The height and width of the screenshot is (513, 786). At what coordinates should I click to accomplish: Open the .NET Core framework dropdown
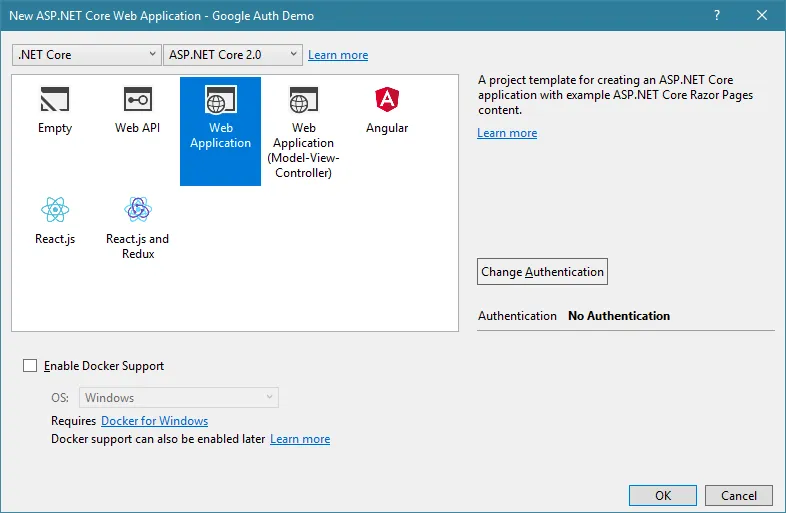pos(87,55)
